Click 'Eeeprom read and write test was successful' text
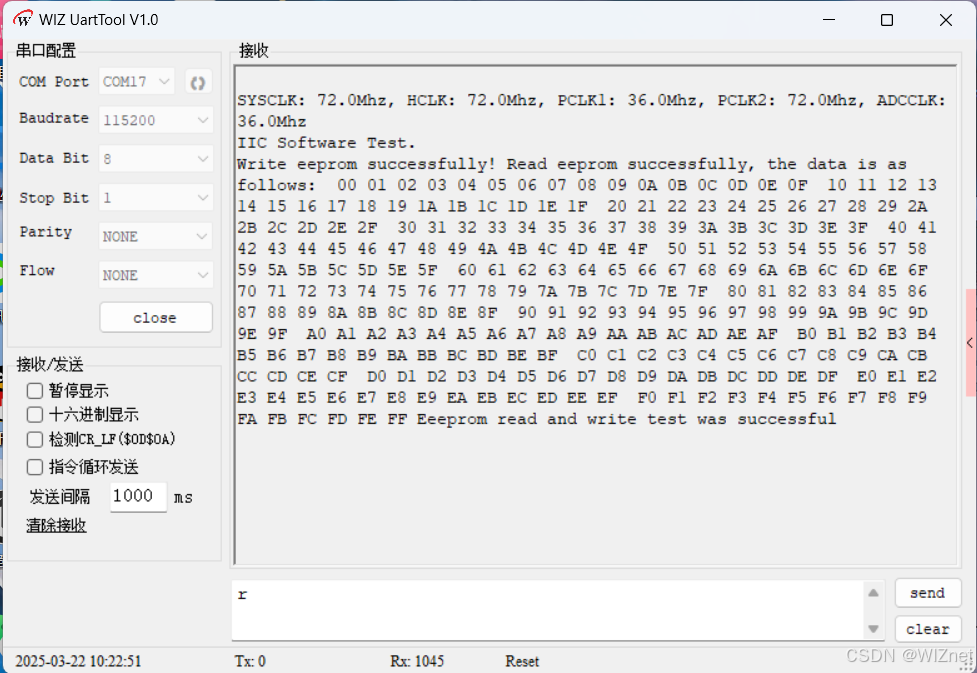 [626, 419]
